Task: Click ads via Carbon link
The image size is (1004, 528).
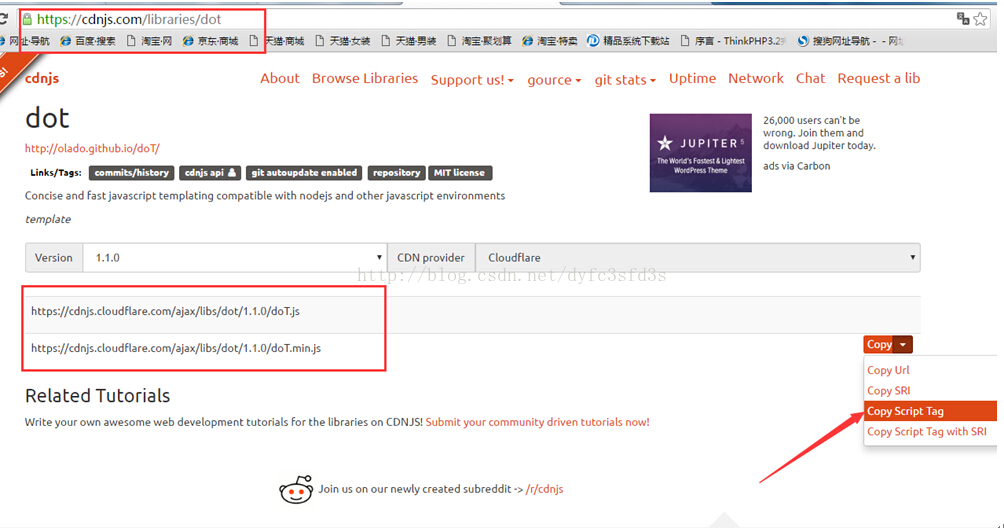Action: [x=797, y=166]
